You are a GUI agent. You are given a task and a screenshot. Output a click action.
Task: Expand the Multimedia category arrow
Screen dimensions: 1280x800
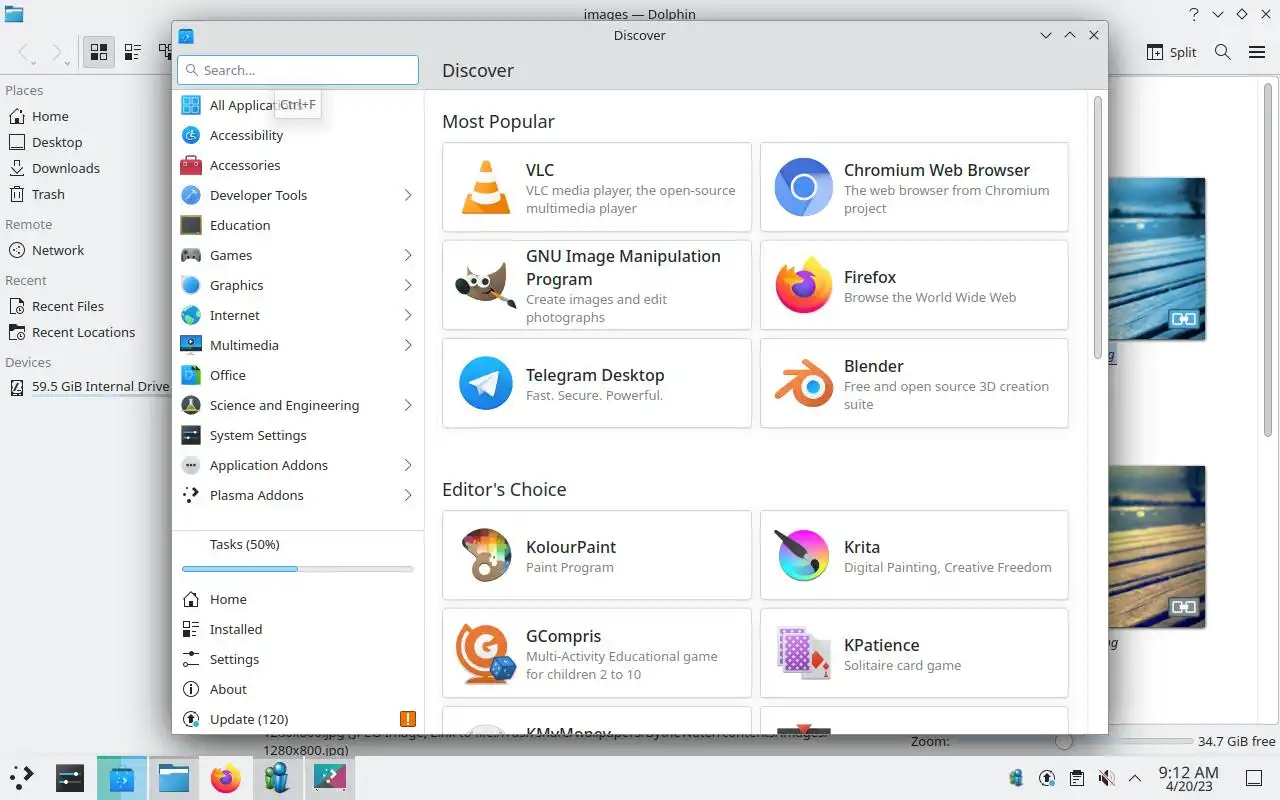click(408, 345)
